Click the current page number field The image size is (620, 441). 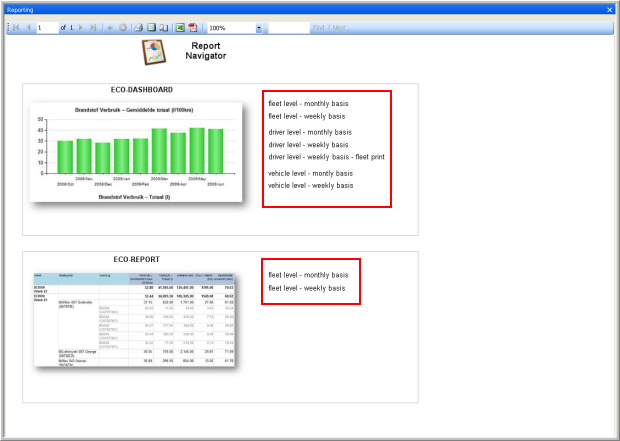click(46, 28)
